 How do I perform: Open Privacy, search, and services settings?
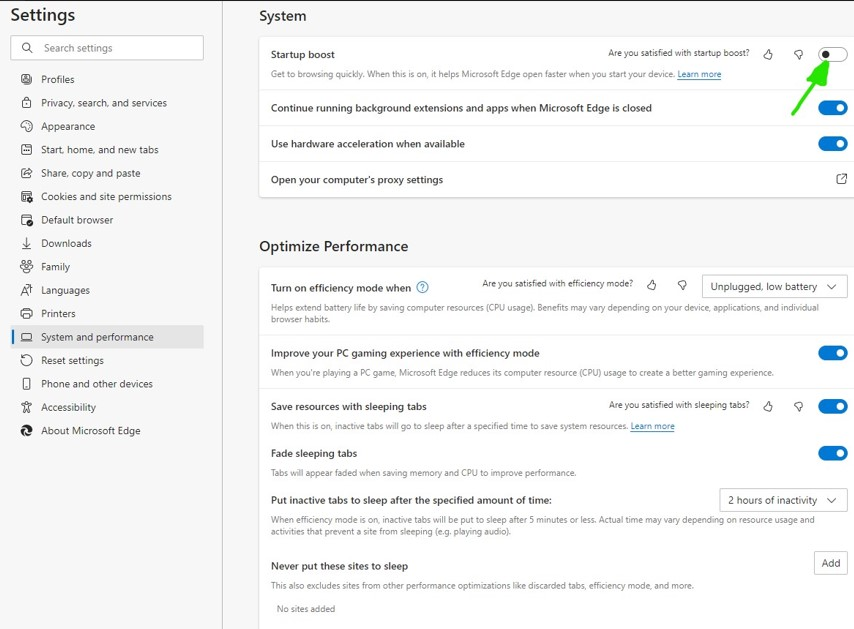pos(103,103)
